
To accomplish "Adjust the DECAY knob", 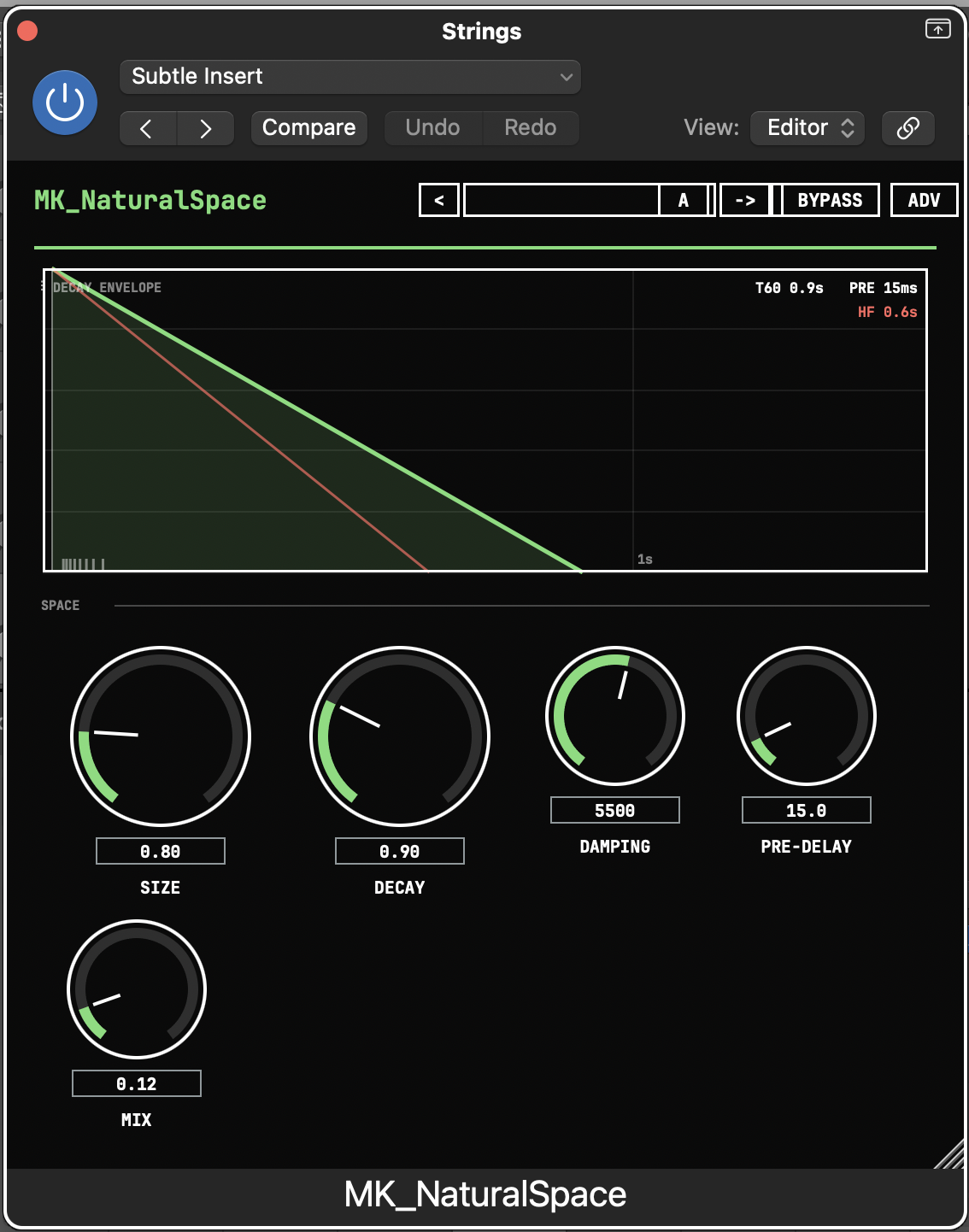I will point(400,736).
